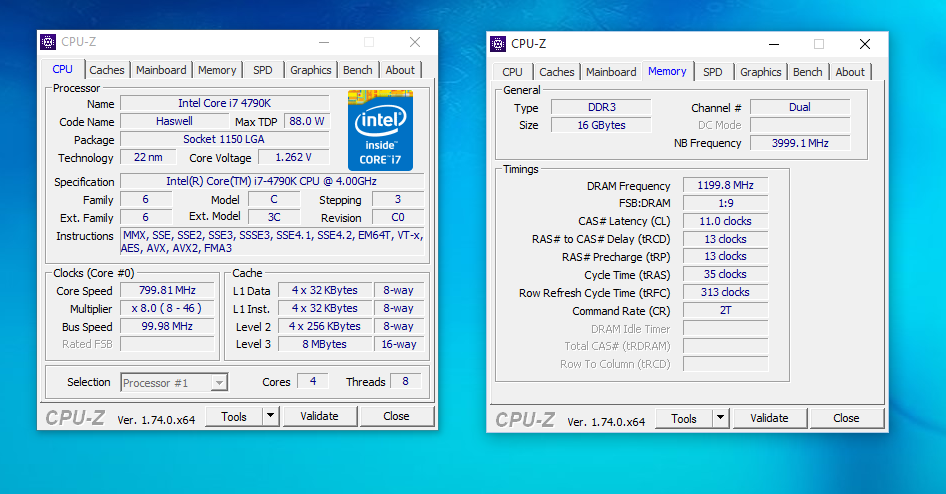Click the DRAM Frequency value 1199.8 MHz
The height and width of the screenshot is (494, 946).
click(725, 185)
